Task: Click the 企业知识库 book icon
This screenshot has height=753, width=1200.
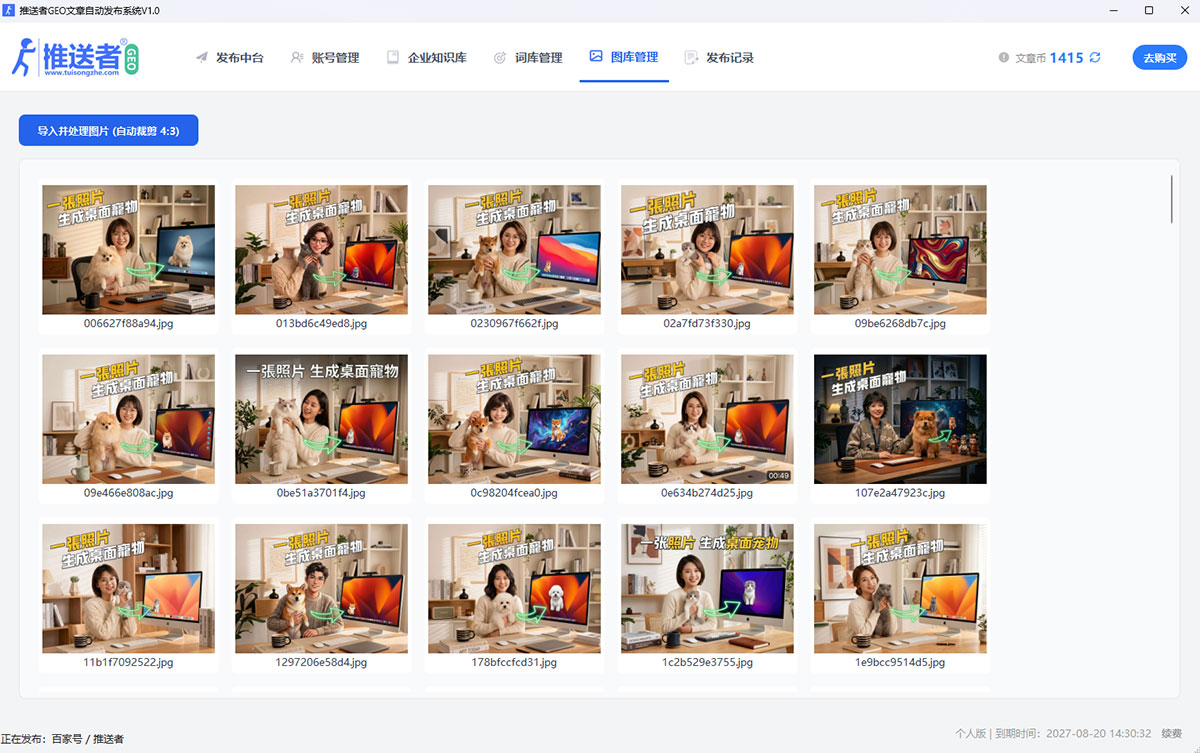Action: click(x=393, y=58)
